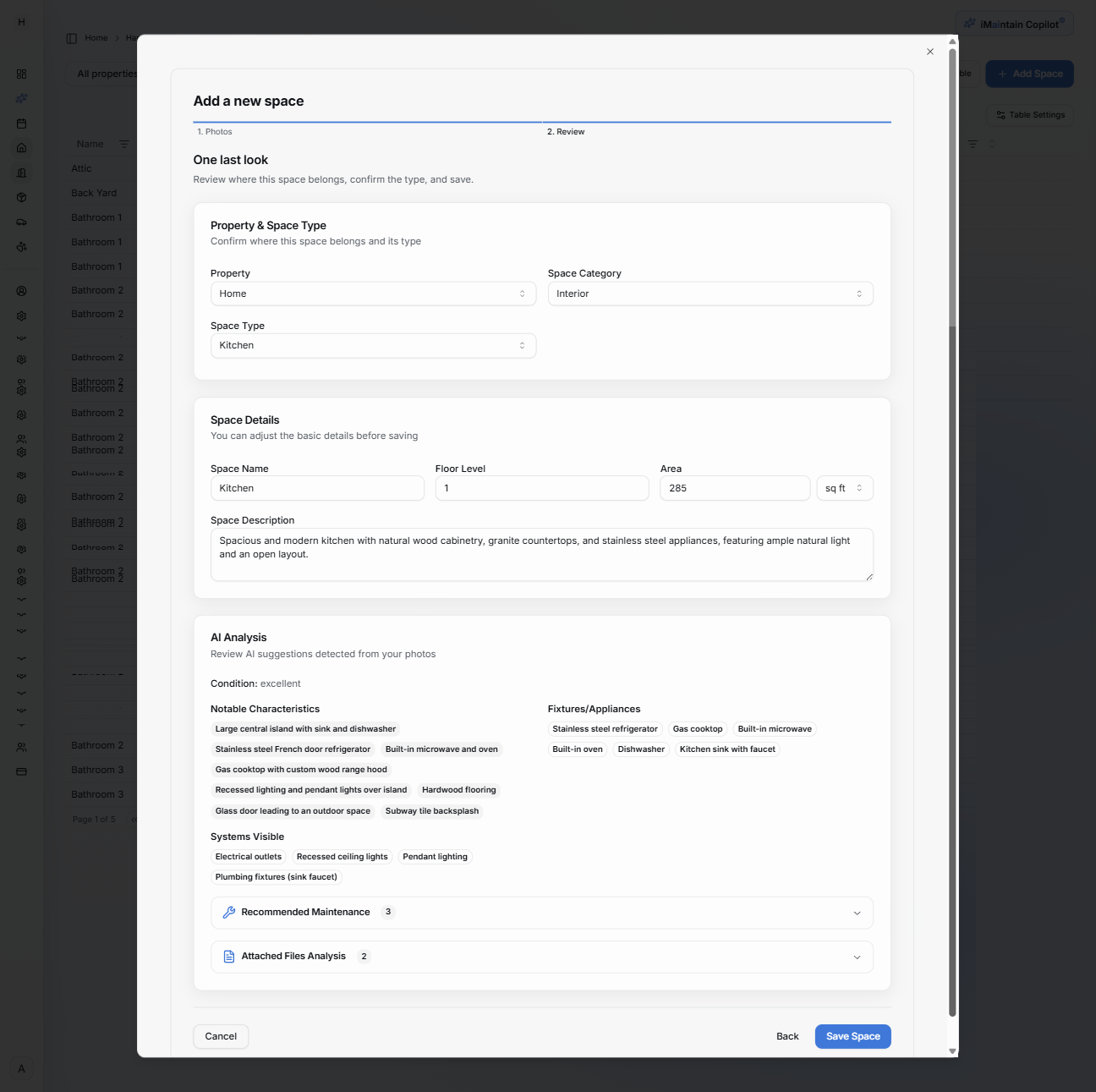Screen dimensions: 1096x1092
Task: Select the paw pets icon in sidebar
Action: tap(21, 246)
